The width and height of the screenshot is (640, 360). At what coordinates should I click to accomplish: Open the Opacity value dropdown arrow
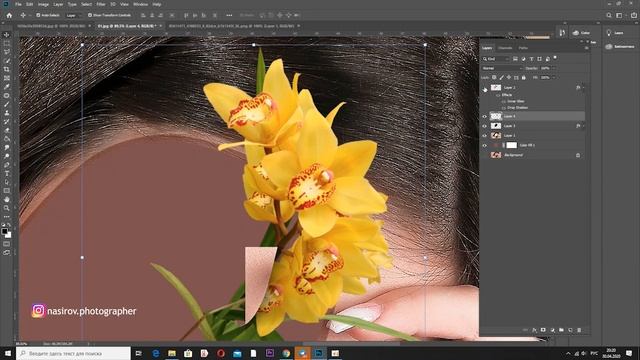(x=554, y=68)
